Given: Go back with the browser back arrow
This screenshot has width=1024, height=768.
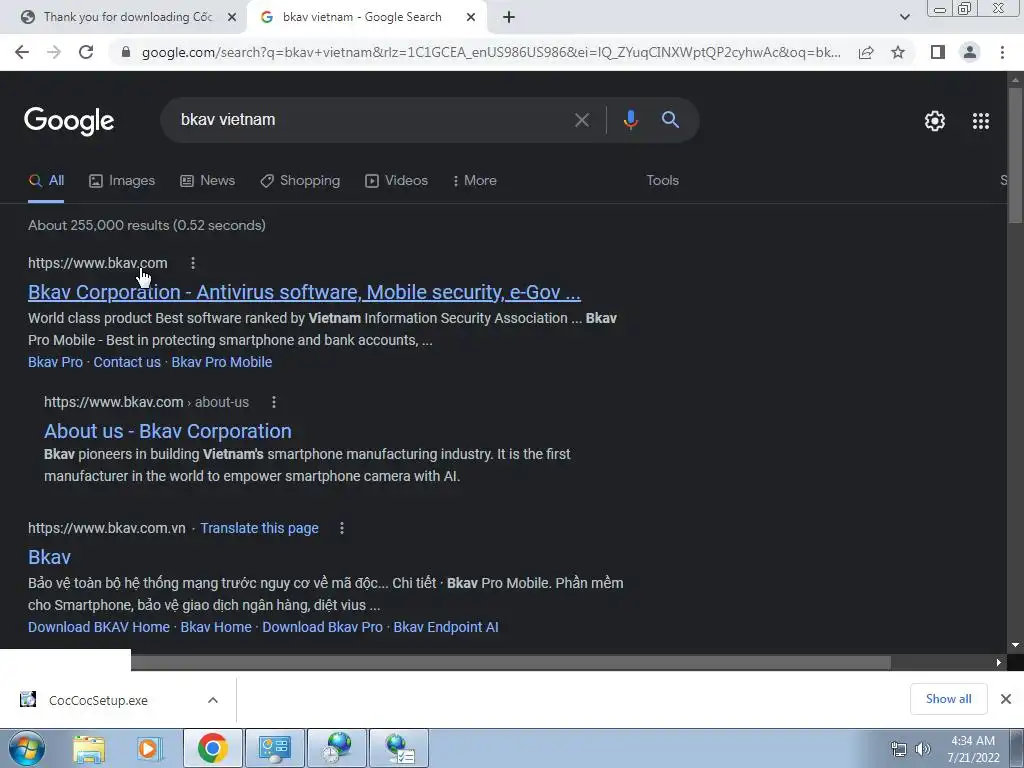Looking at the screenshot, I should [22, 52].
